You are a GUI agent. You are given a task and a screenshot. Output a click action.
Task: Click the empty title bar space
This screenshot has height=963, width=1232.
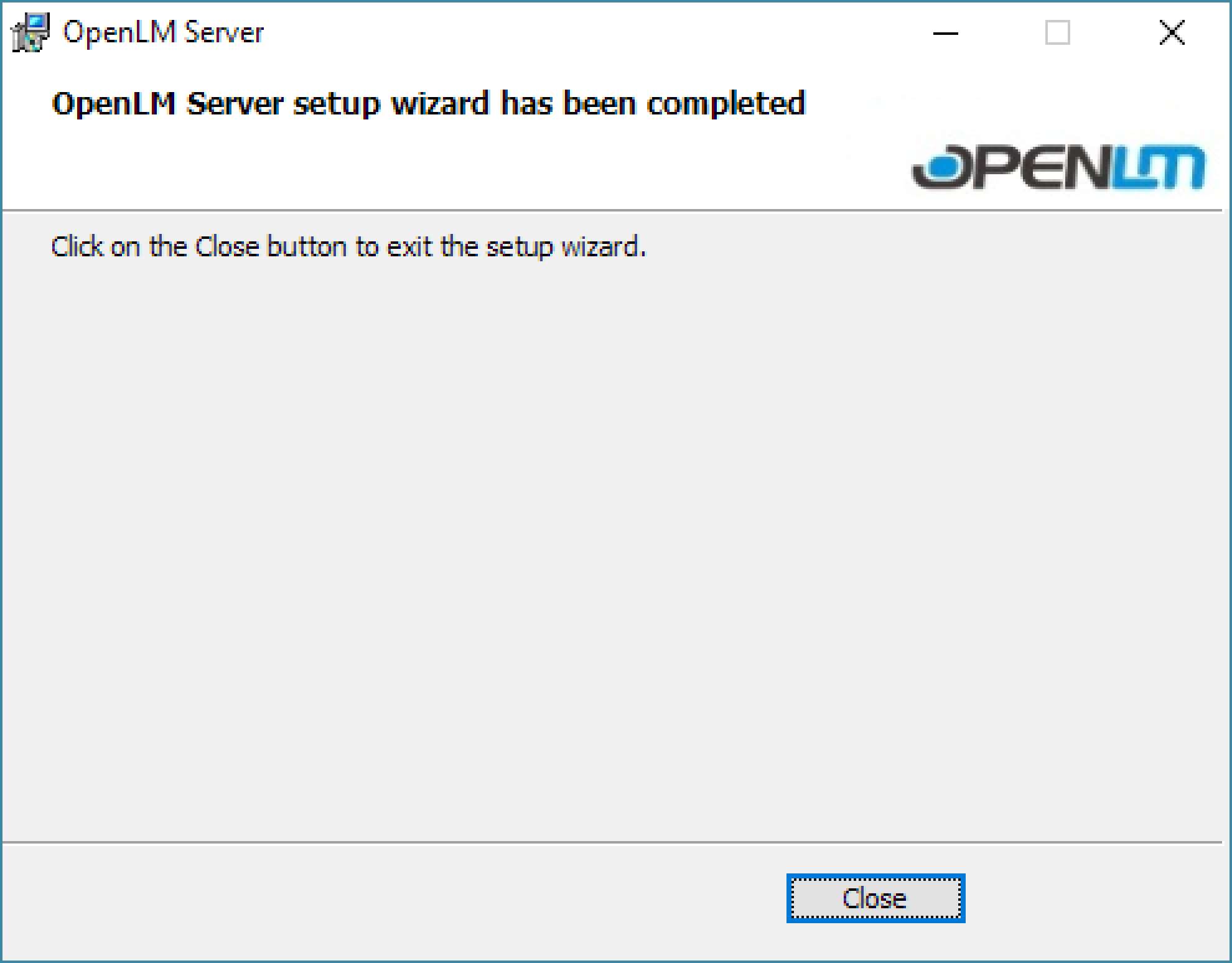coord(591,32)
